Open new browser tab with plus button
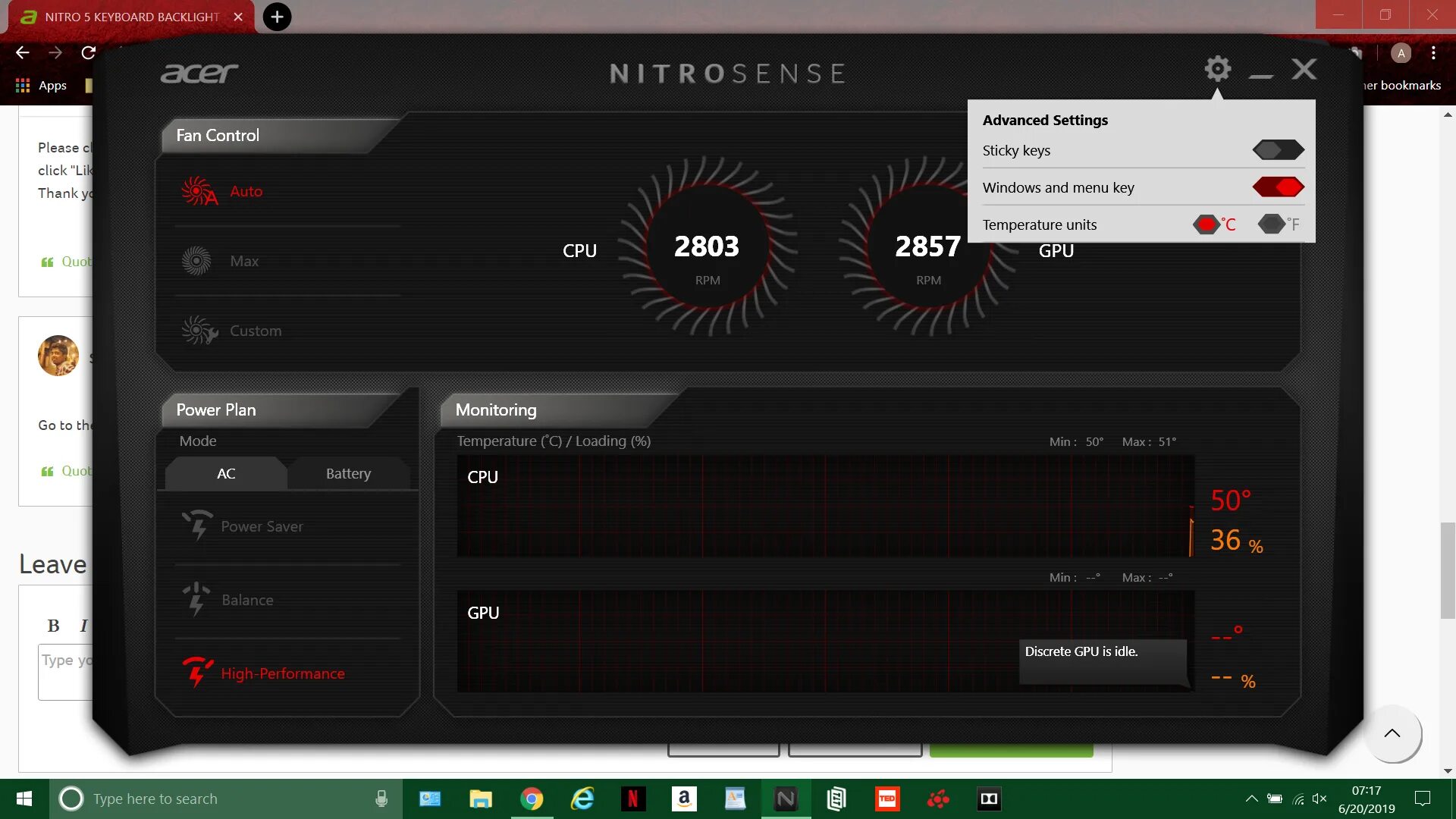Screen dimensions: 1456x819 277,17
